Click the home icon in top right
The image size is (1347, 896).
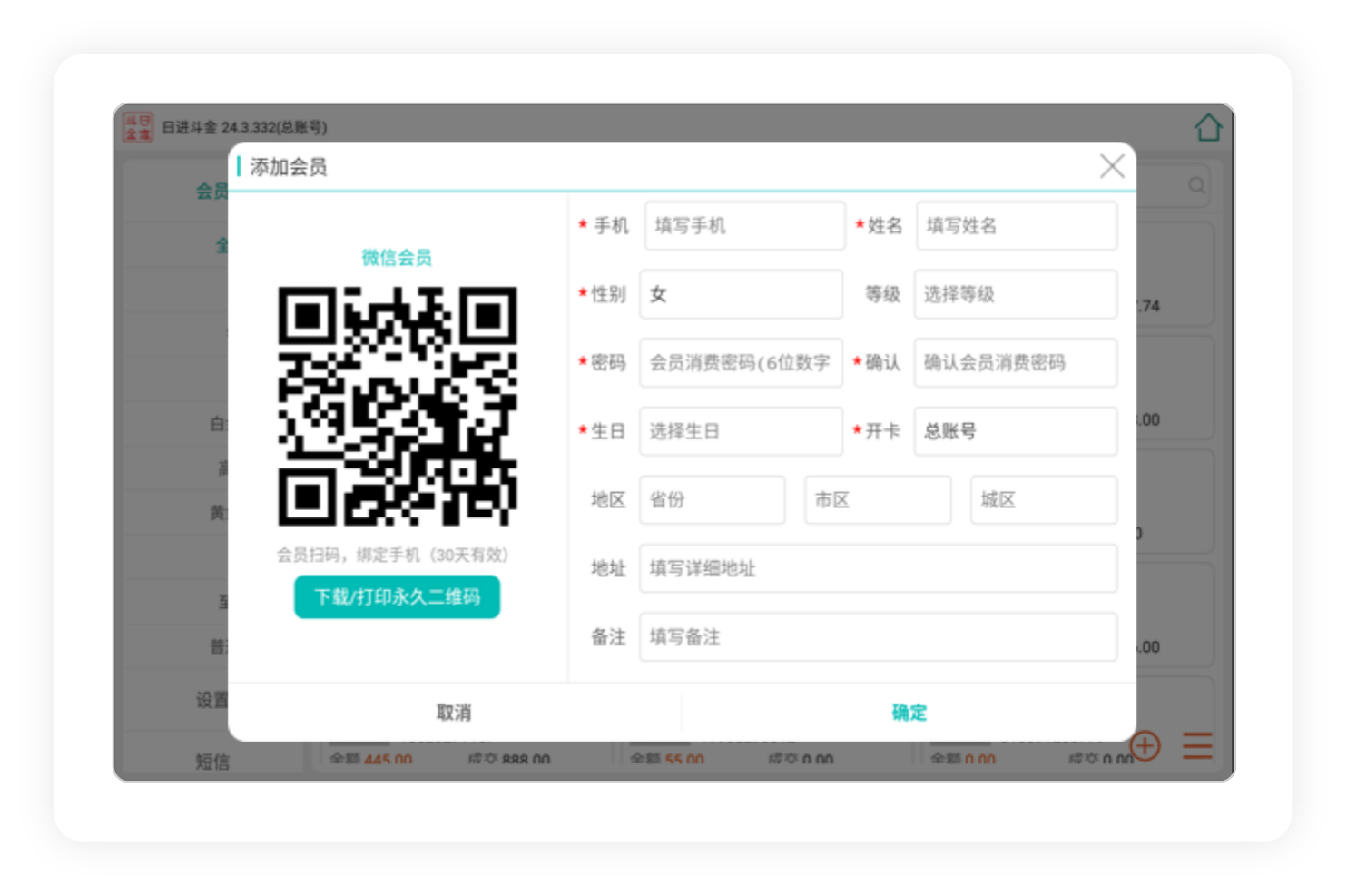(1207, 127)
